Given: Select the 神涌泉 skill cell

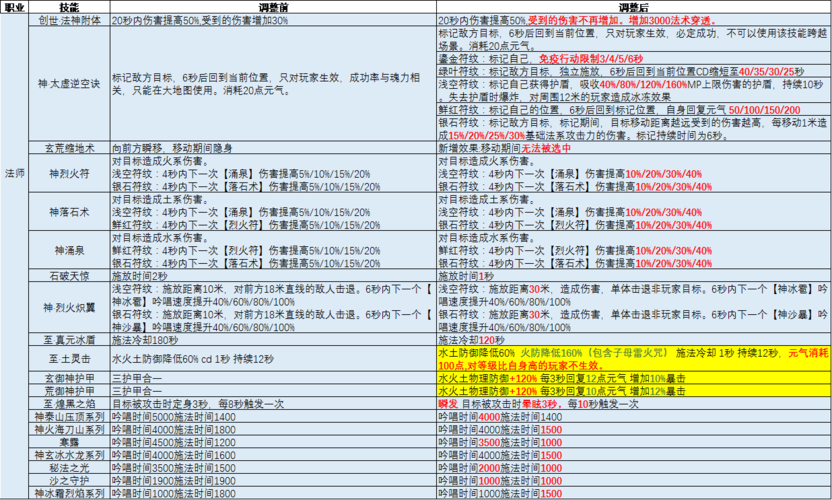Looking at the screenshot, I should click(x=70, y=250).
